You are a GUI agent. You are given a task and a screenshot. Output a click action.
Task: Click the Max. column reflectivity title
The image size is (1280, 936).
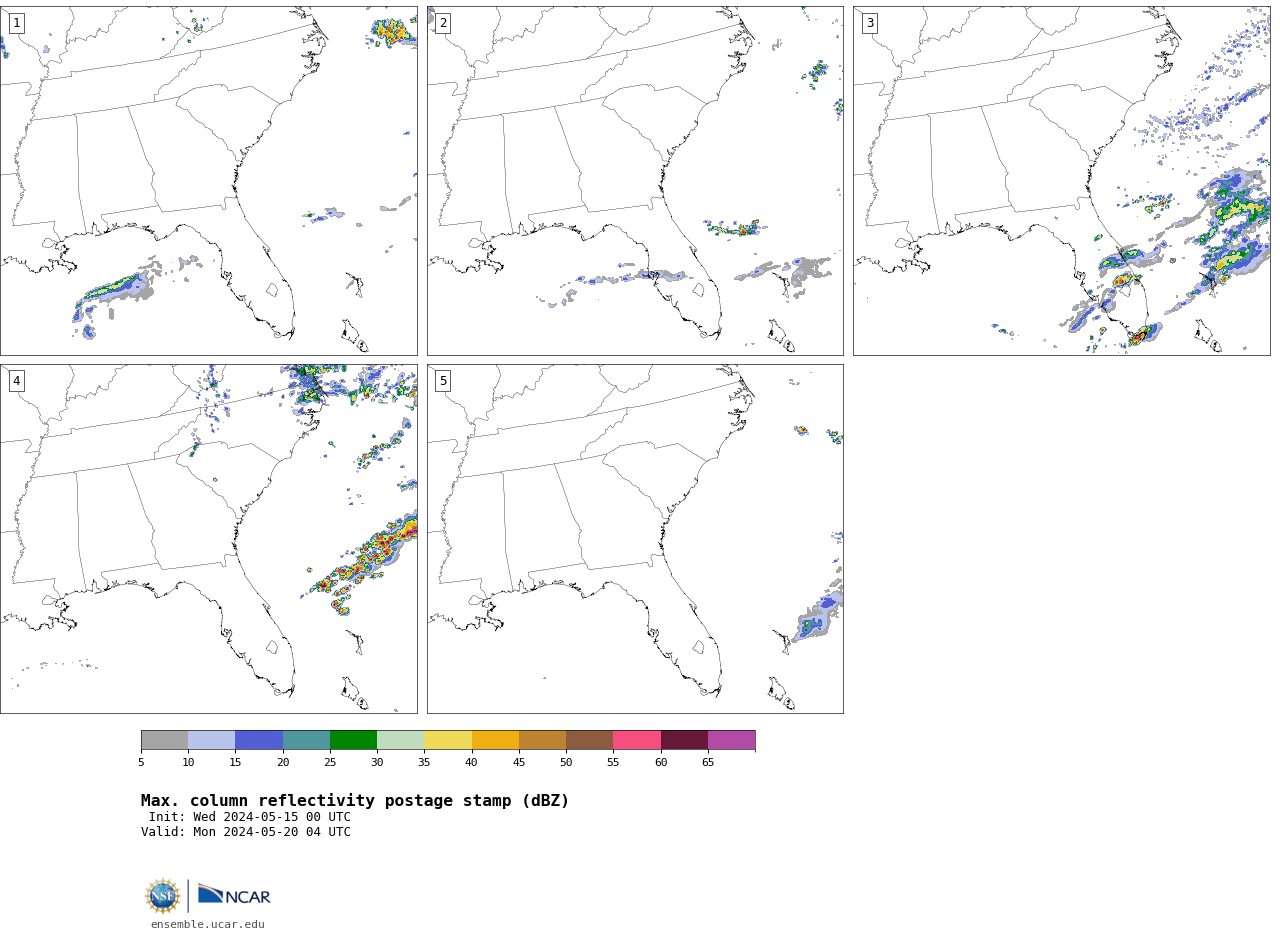pyautogui.click(x=355, y=801)
